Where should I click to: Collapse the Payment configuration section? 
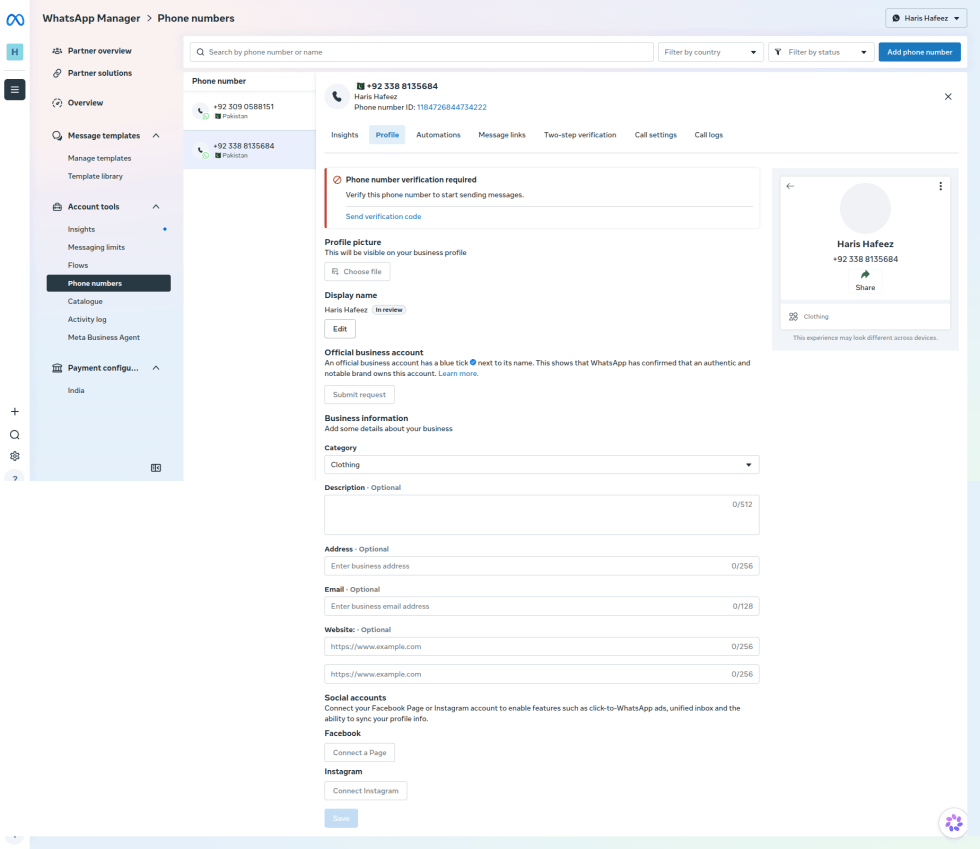click(x=156, y=368)
